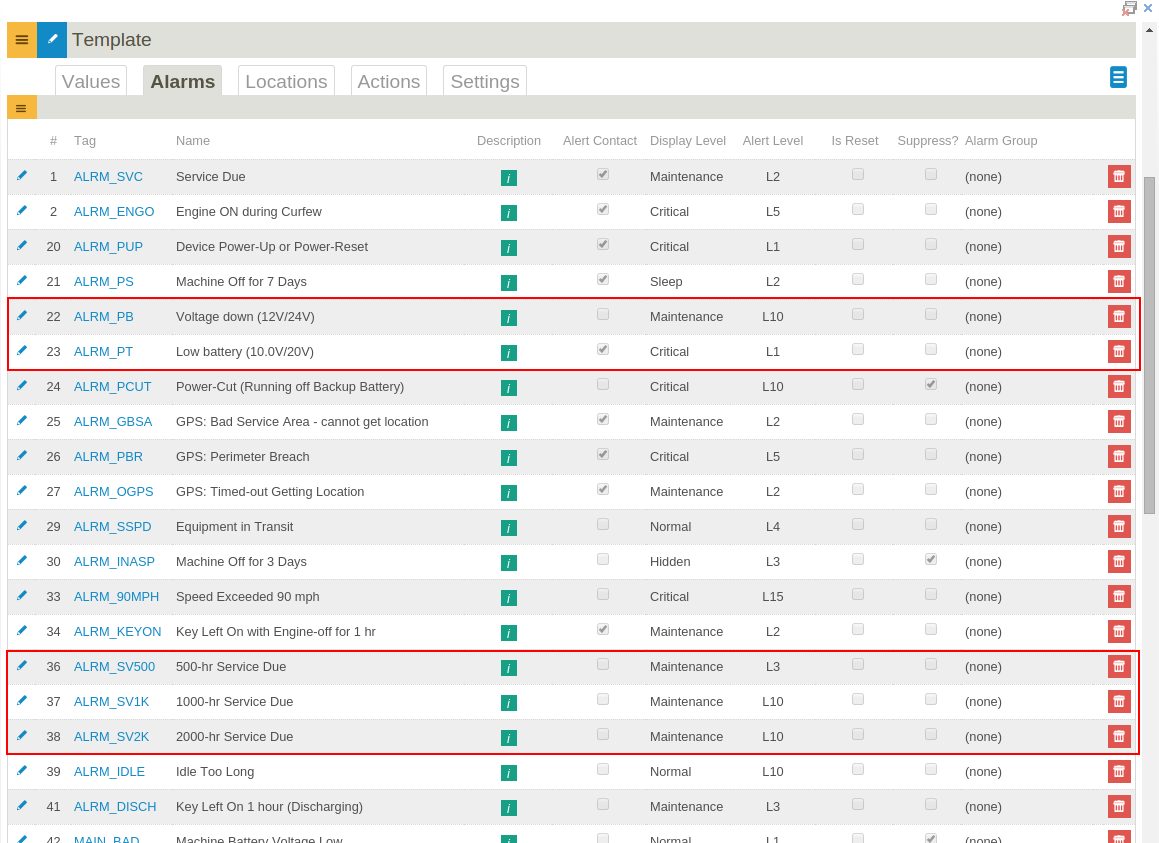Open the small orange menu above the alarms table
This screenshot has width=1159, height=843.
point(21,109)
